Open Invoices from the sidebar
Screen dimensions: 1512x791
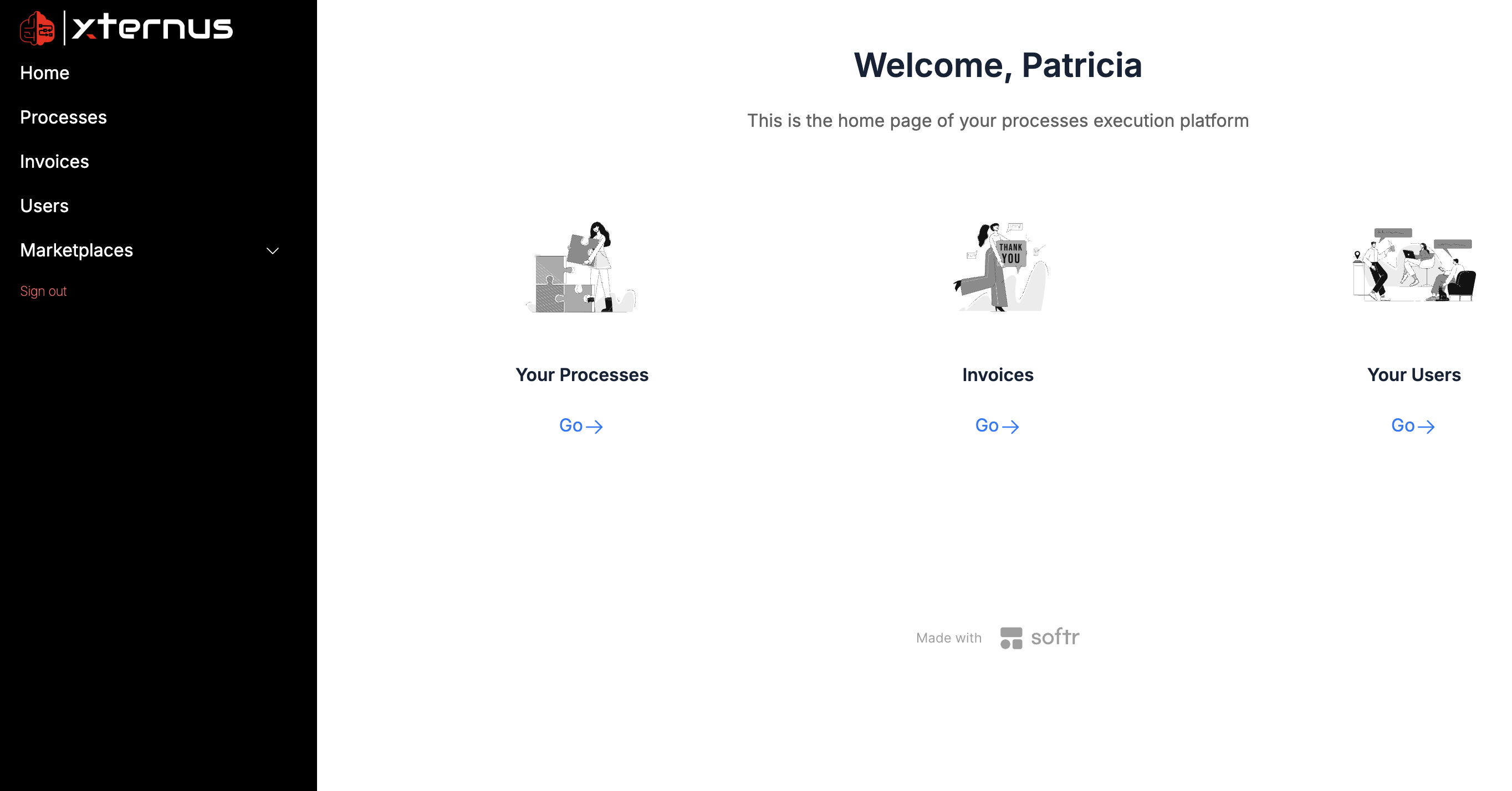(54, 162)
